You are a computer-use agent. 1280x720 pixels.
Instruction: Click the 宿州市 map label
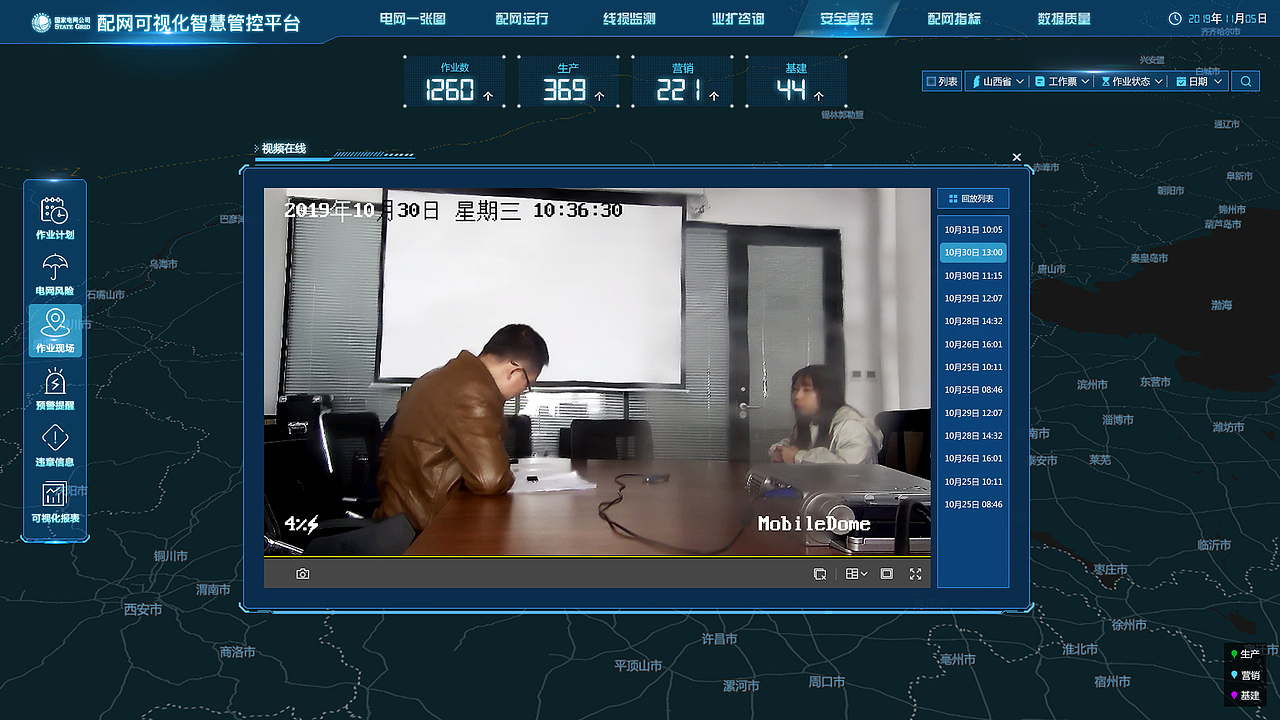click(1112, 682)
